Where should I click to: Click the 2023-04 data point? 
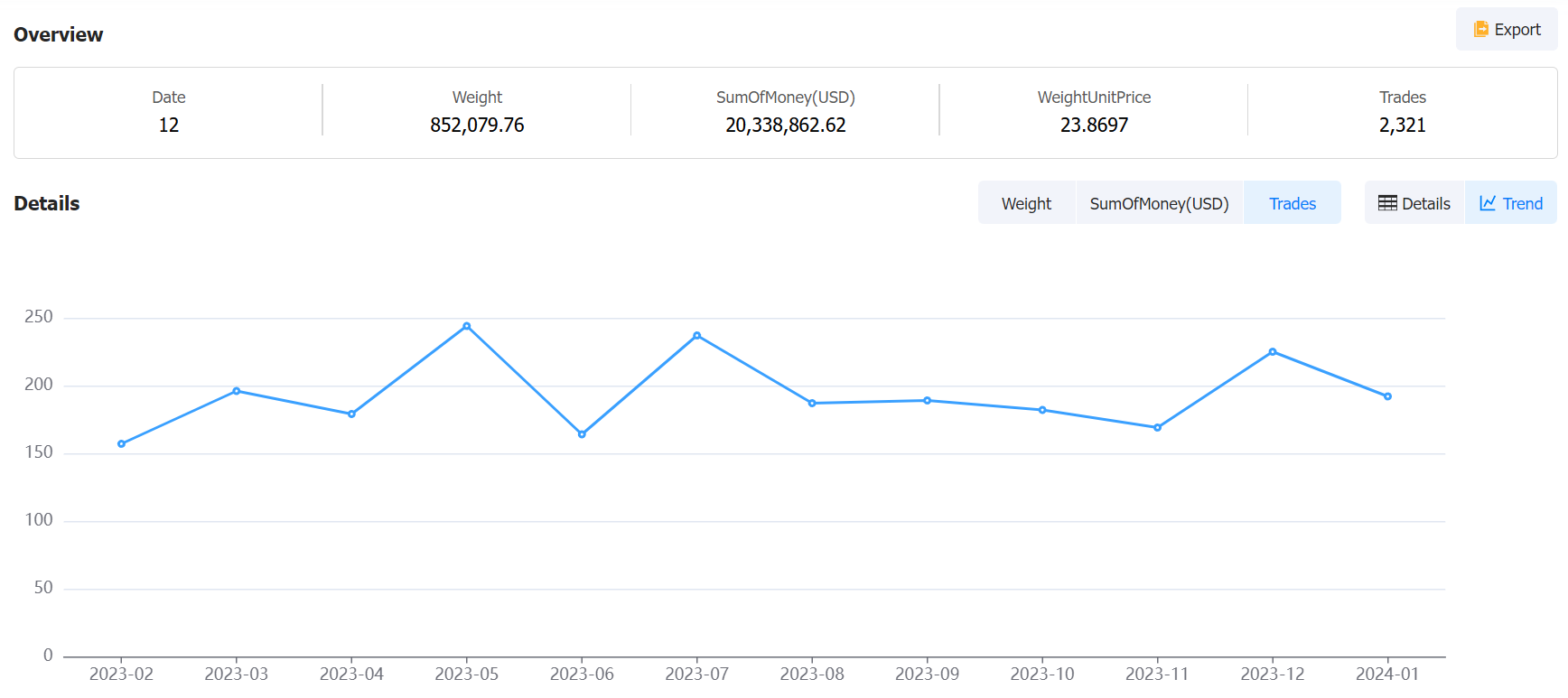[351, 414]
